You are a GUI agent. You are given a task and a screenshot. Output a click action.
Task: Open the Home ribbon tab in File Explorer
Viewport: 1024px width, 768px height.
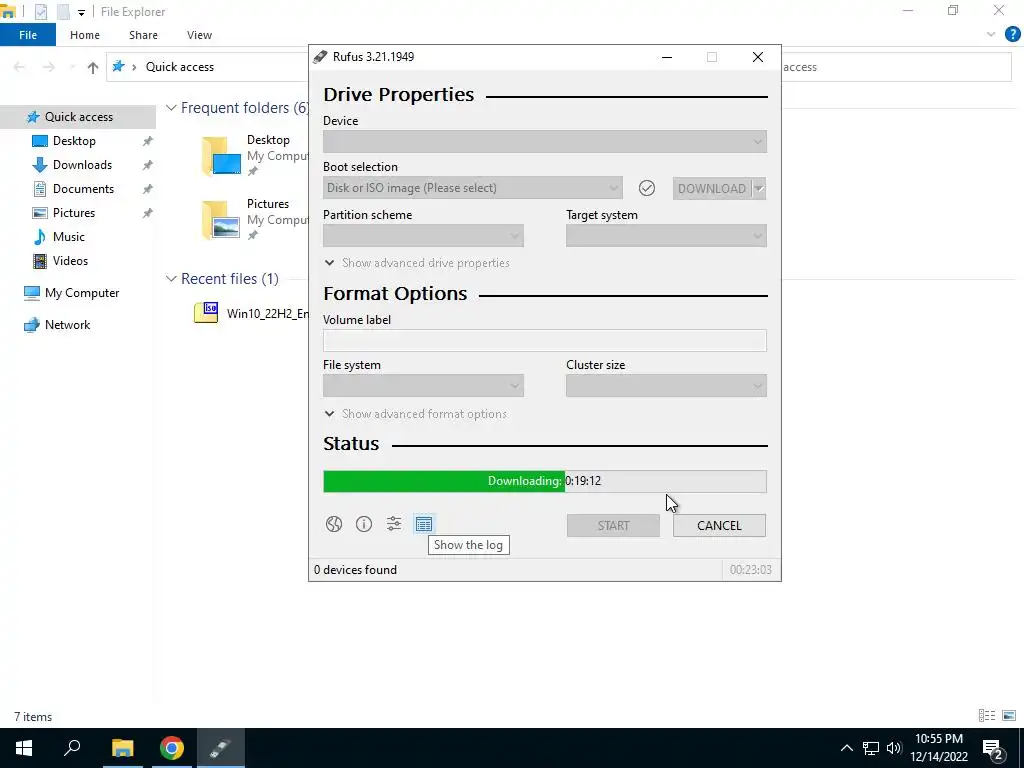pos(85,35)
